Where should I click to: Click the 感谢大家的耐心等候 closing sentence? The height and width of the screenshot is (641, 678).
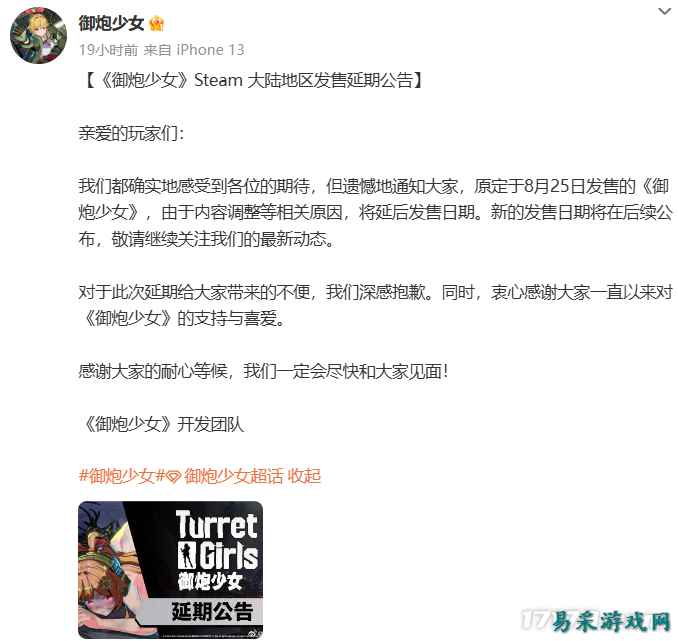[x=153, y=372]
